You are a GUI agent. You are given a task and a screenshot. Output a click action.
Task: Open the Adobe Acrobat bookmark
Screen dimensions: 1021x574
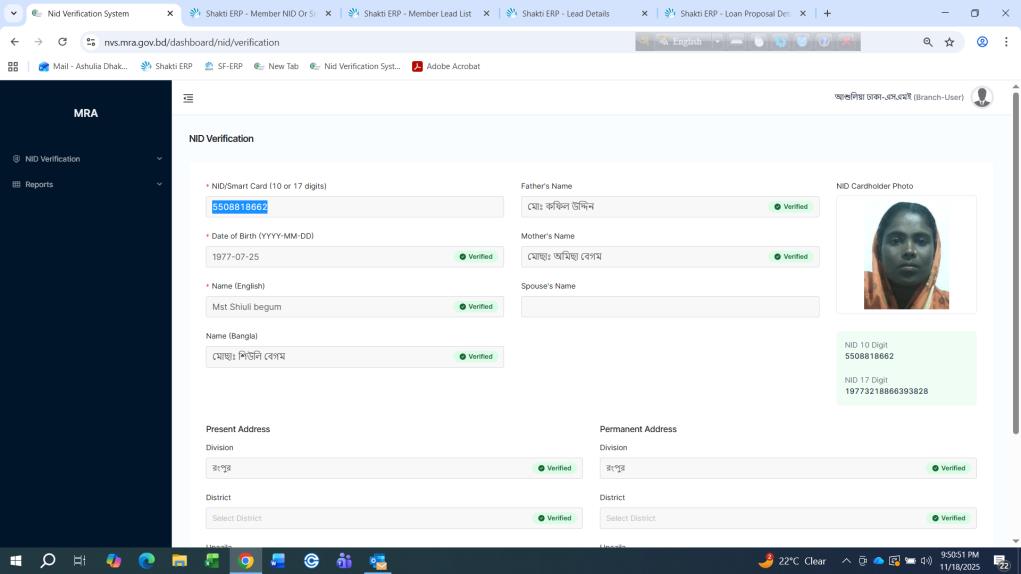point(446,66)
